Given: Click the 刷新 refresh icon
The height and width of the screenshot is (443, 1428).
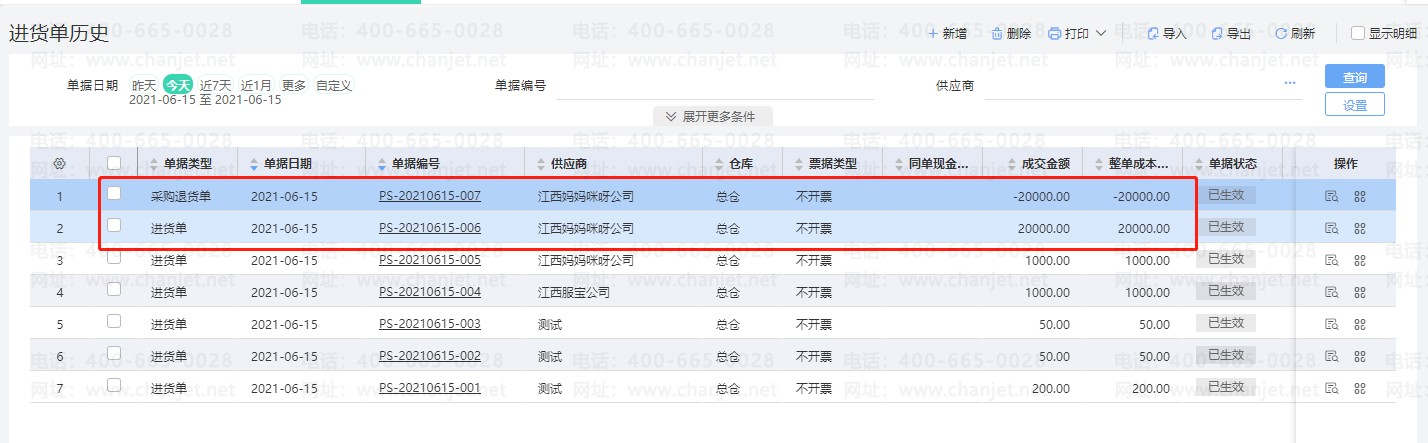Looking at the screenshot, I should tap(1281, 34).
